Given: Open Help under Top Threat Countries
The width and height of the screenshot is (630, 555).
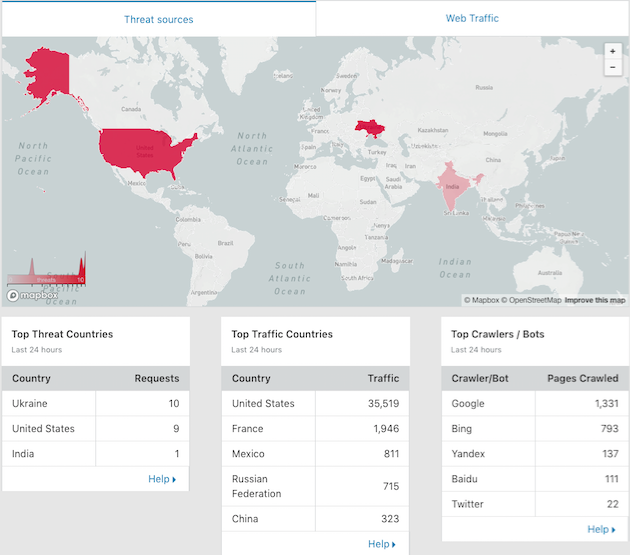Looking at the screenshot, I should click(x=161, y=479).
